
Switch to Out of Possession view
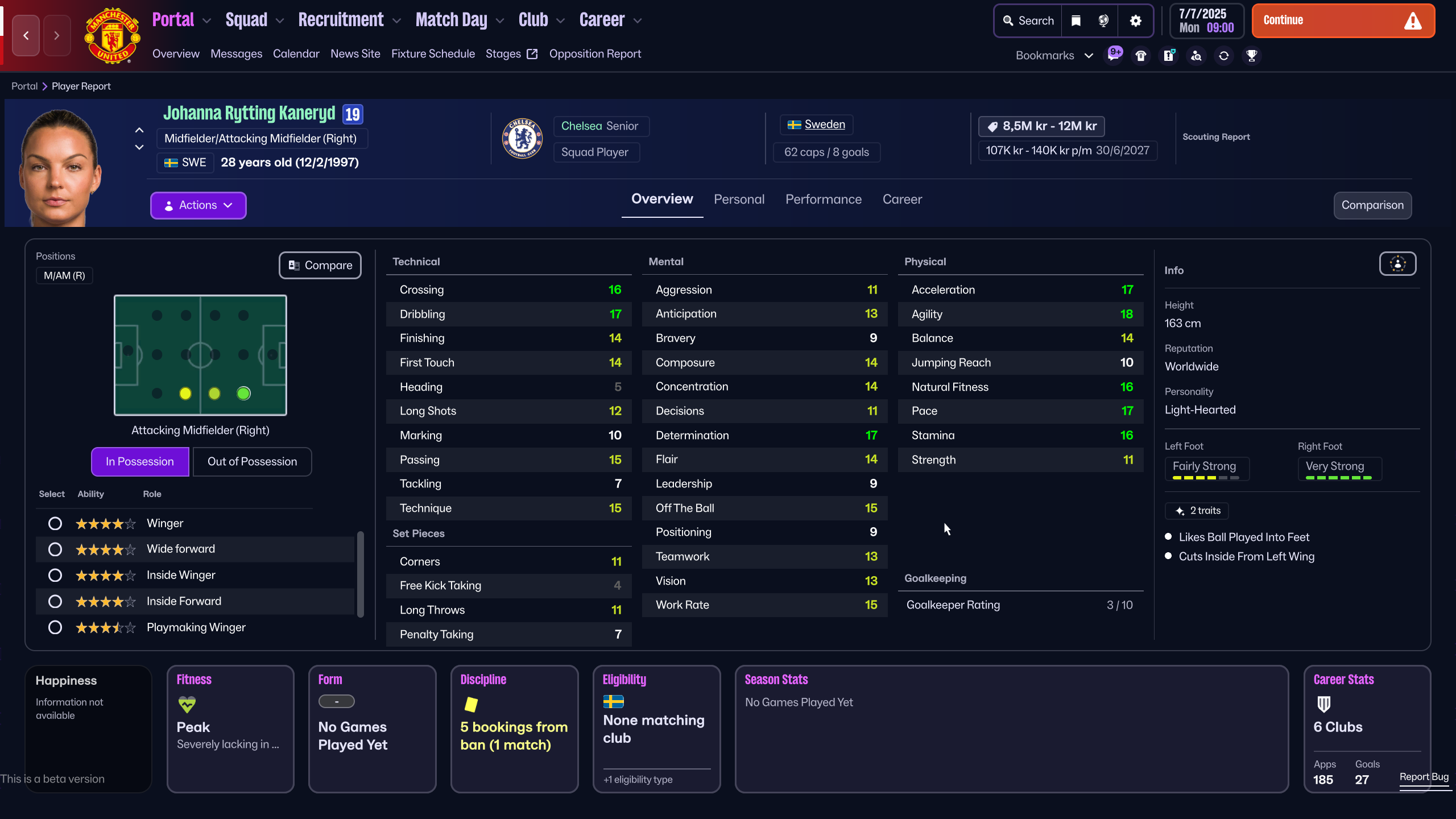click(x=252, y=461)
